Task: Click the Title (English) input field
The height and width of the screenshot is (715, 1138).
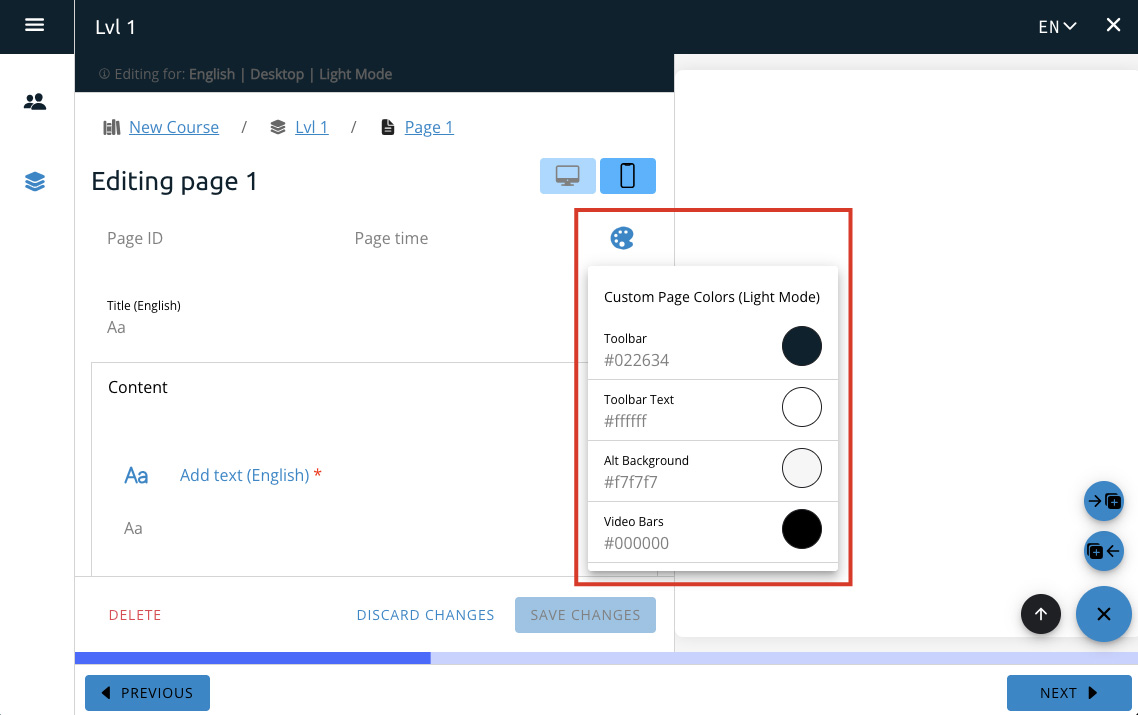Action: 330,327
